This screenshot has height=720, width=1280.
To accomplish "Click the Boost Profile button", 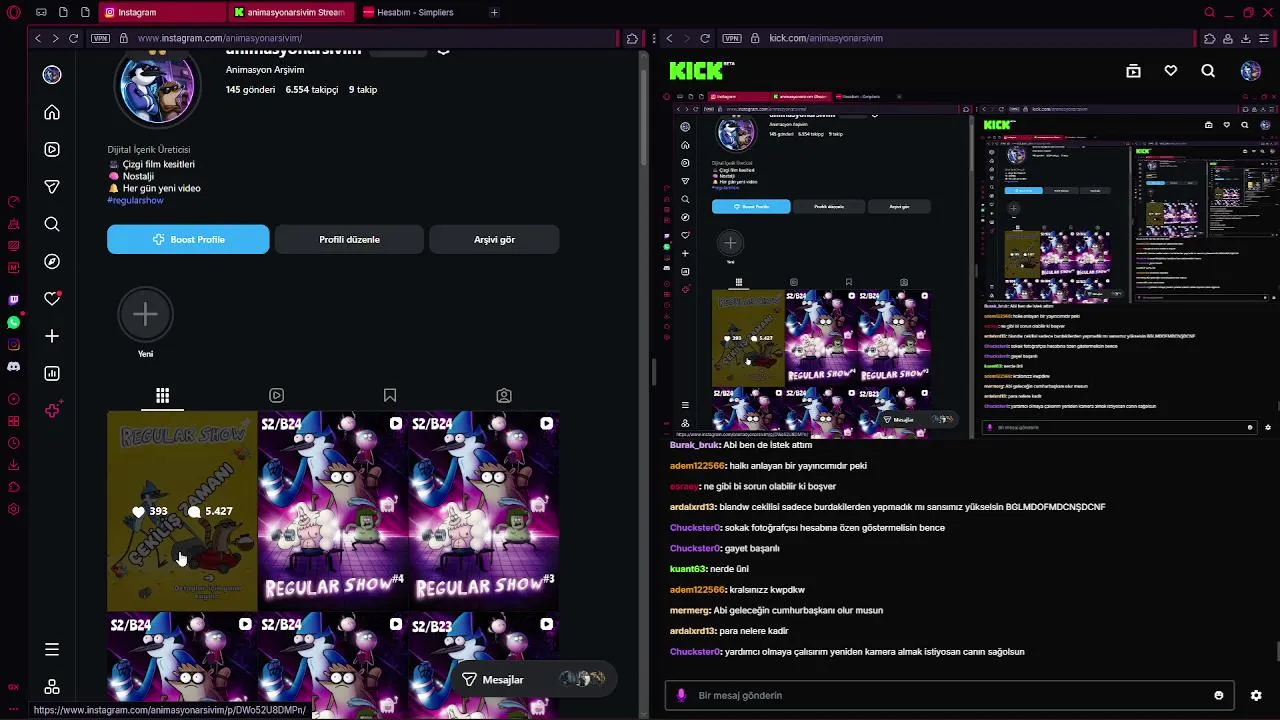I will pos(188,239).
